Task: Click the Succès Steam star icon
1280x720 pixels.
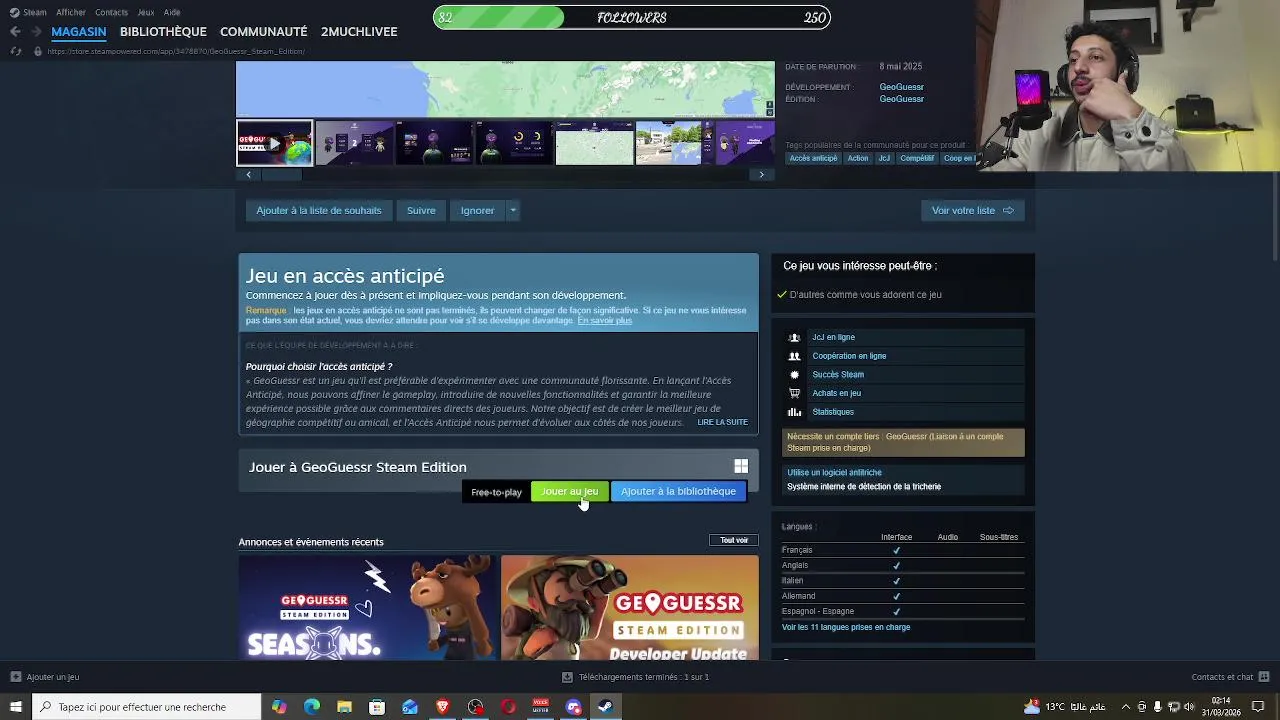Action: coord(794,374)
